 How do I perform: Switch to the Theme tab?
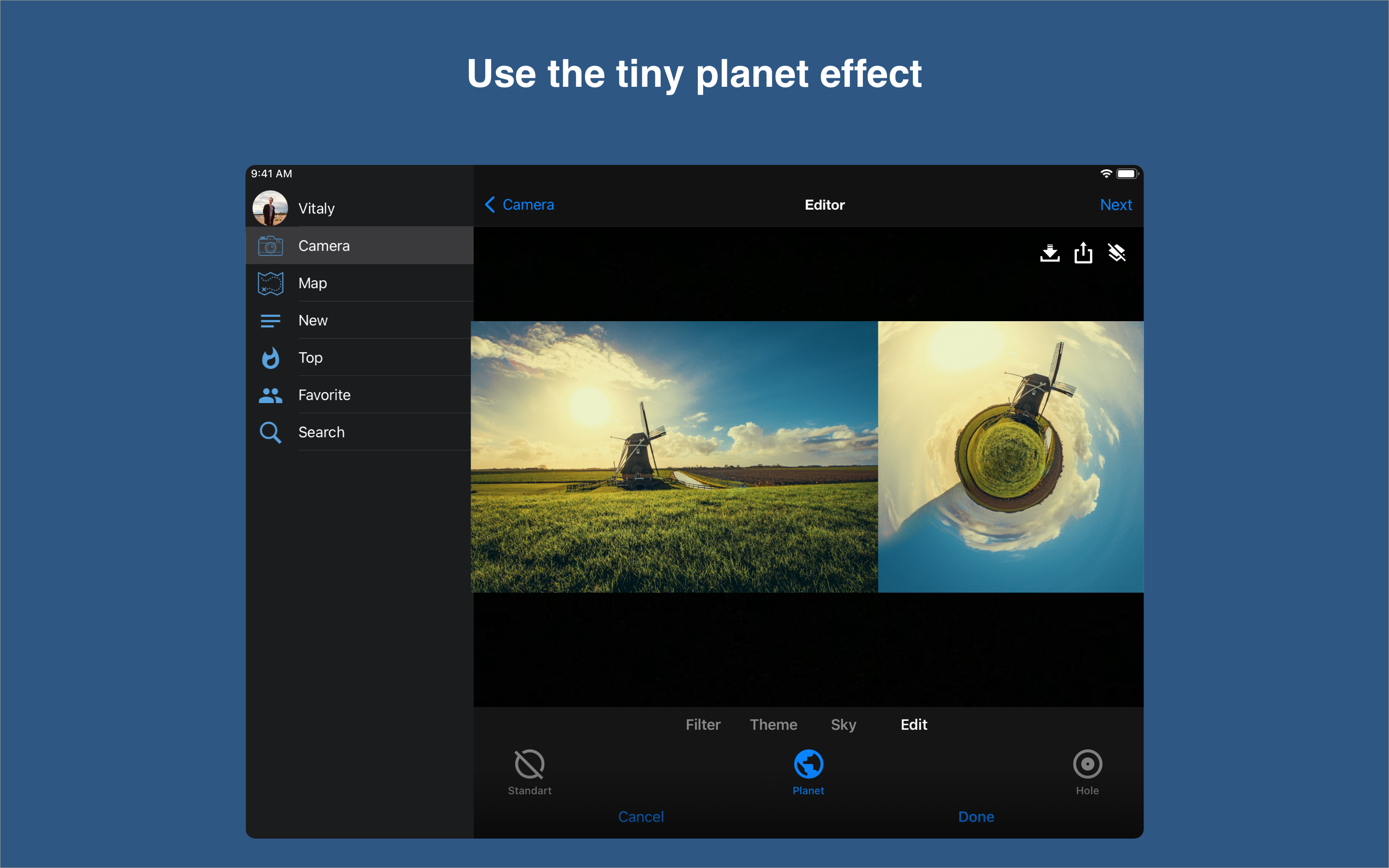(x=773, y=724)
